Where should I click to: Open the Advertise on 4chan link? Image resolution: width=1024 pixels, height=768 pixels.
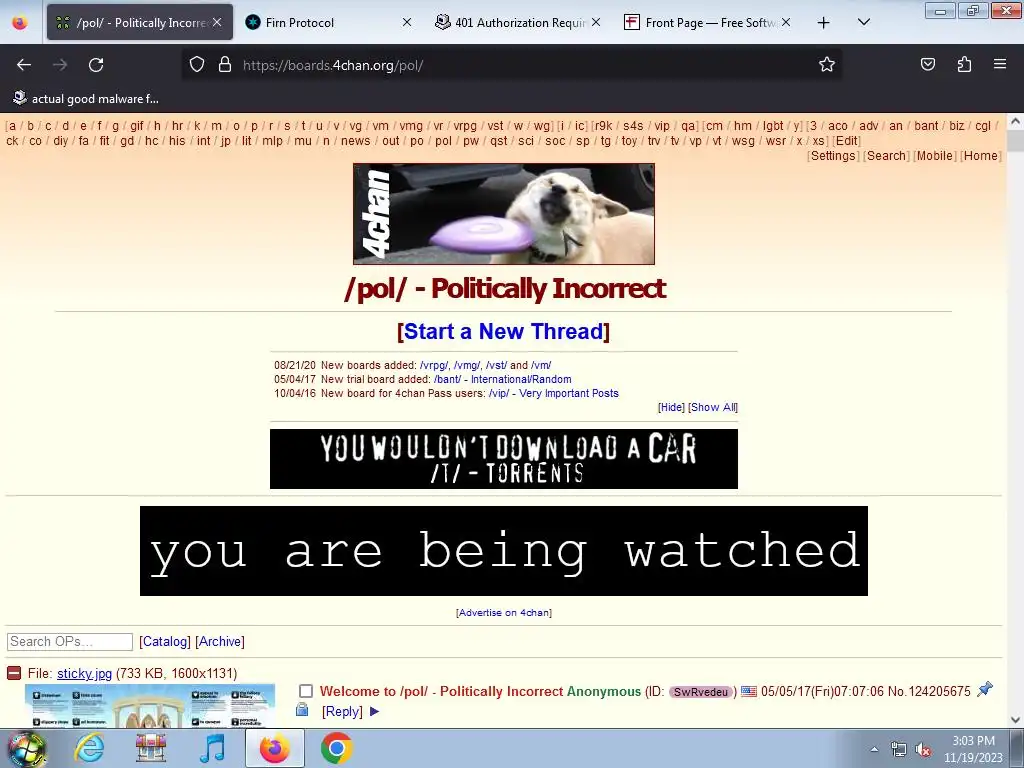(x=504, y=613)
